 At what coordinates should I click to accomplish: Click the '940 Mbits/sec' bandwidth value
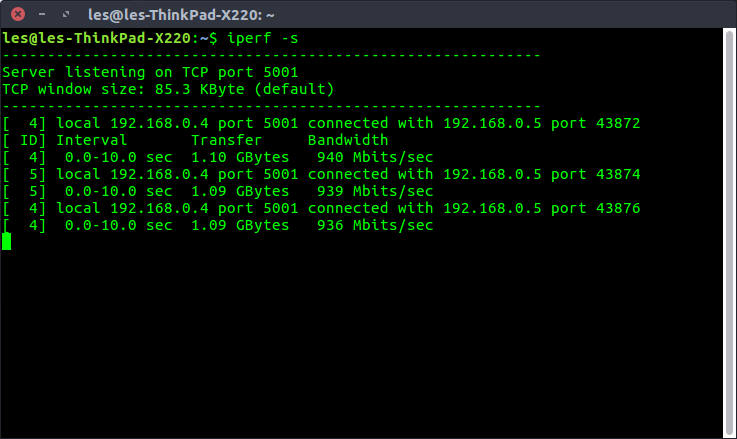(x=374, y=157)
